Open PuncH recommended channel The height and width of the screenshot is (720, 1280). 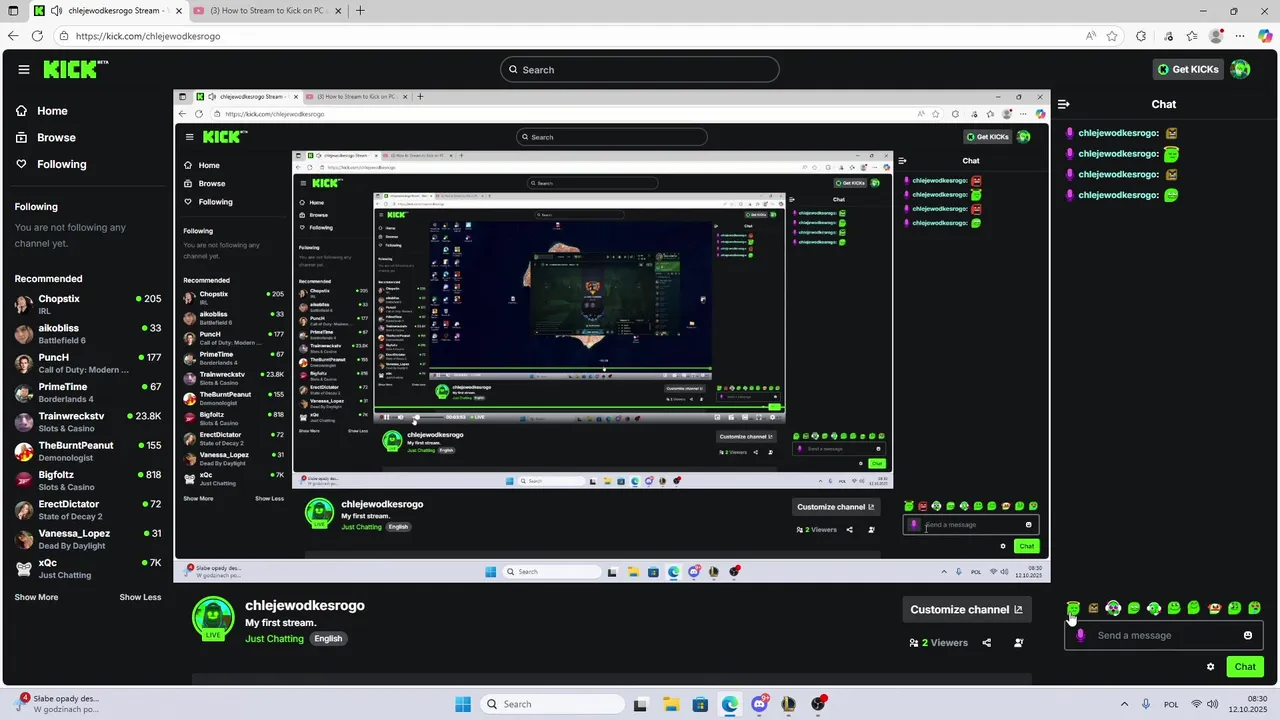coord(88,363)
